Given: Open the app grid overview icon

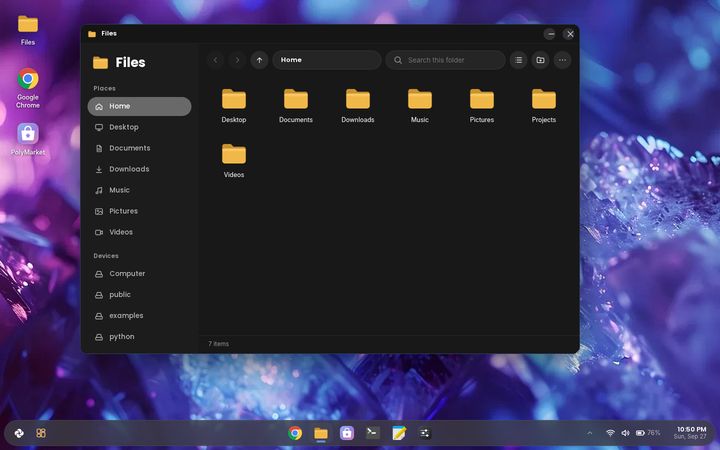Looking at the screenshot, I should click(41, 433).
